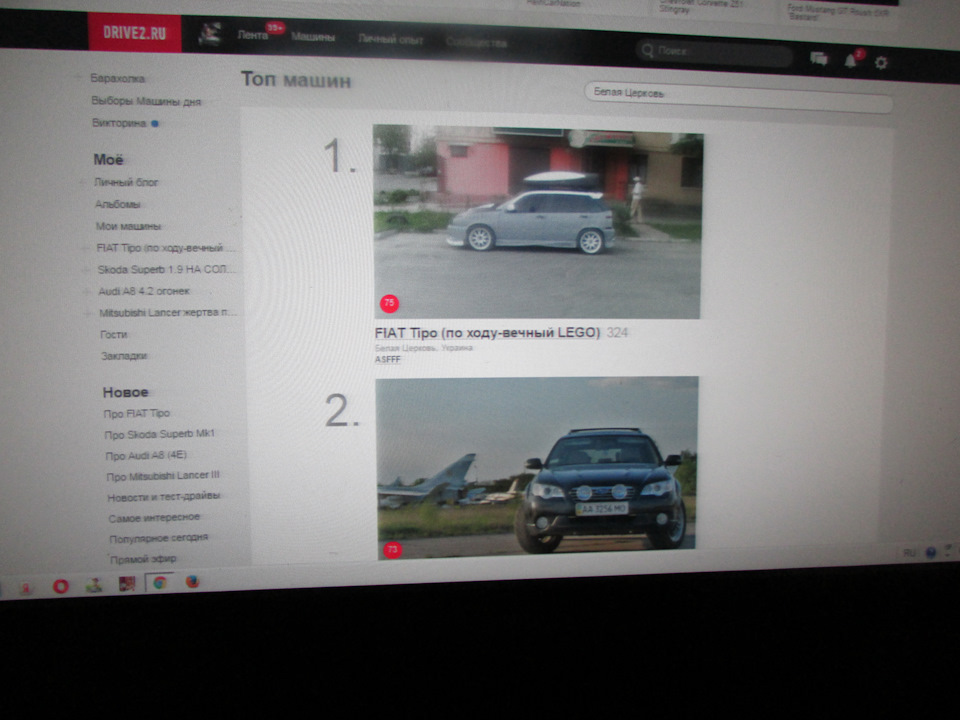Open Популярное сегодня link
Image resolution: width=960 pixels, height=720 pixels.
[159, 538]
